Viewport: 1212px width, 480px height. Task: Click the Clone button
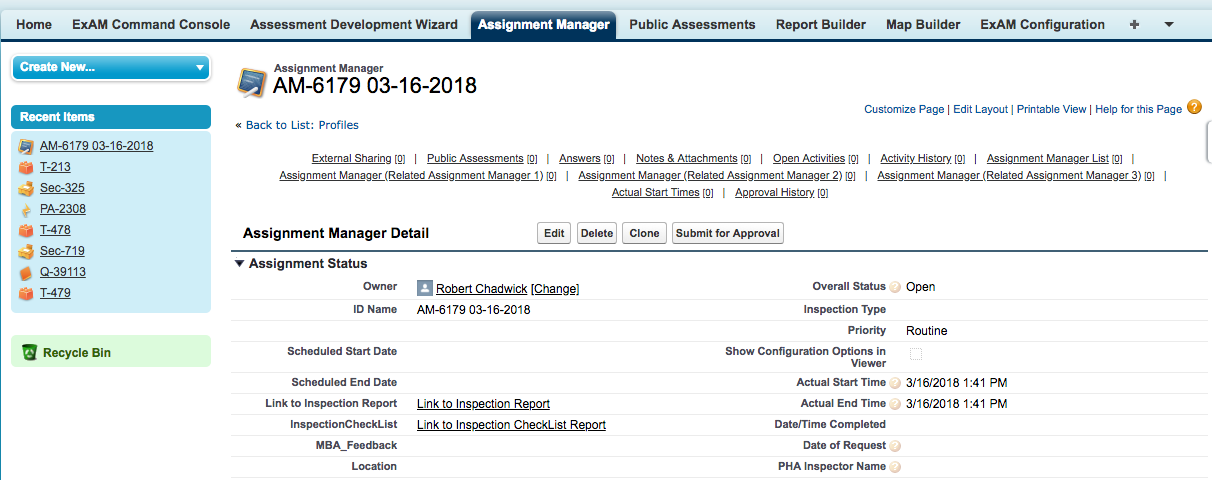coord(644,233)
